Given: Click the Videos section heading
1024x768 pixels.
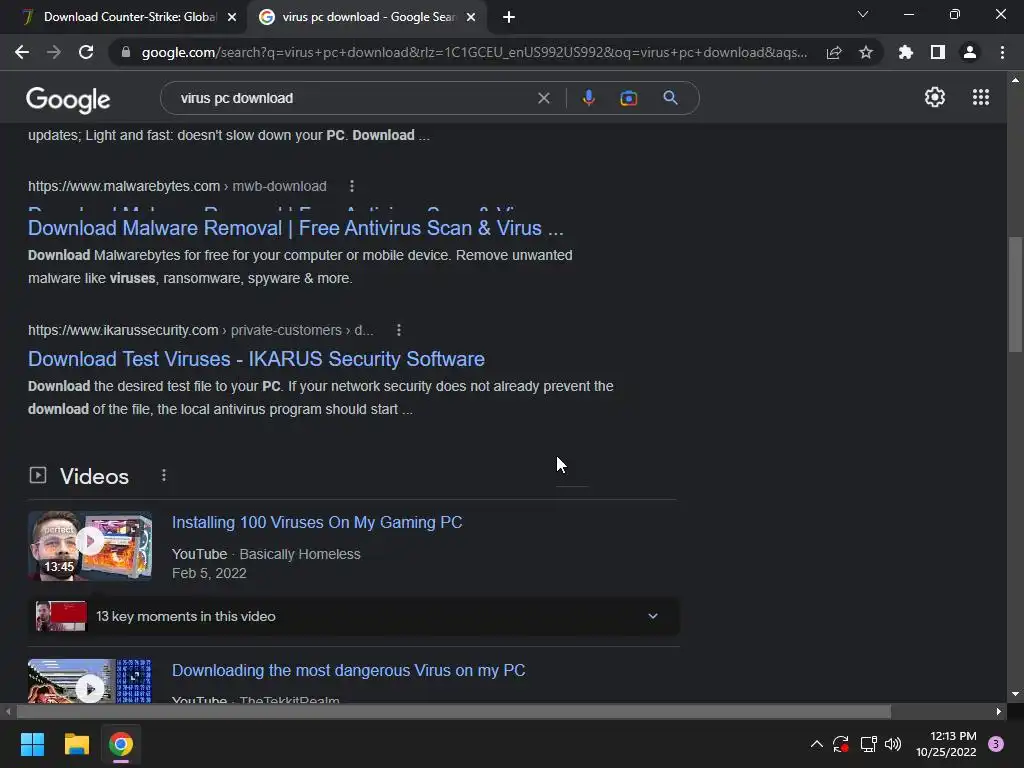Looking at the screenshot, I should click(x=94, y=476).
